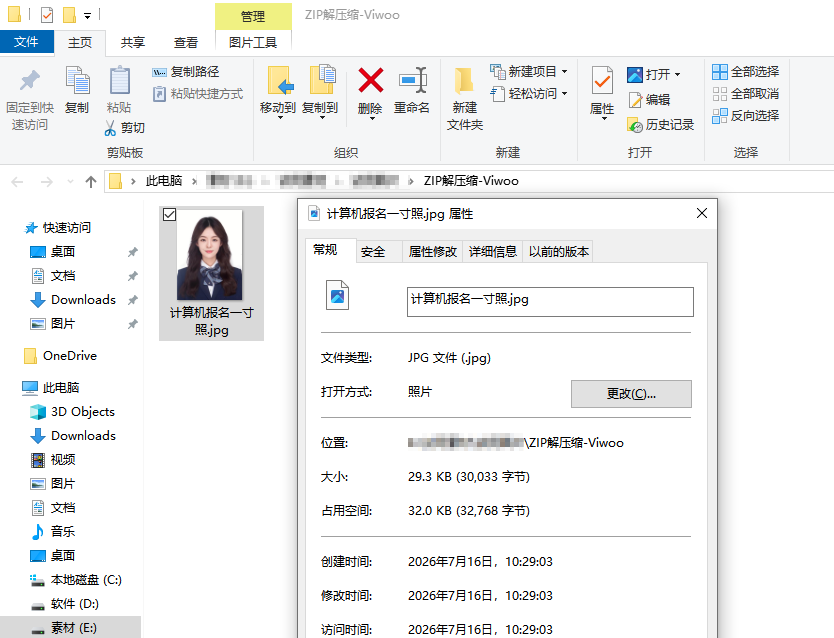
Task: Click Invert selection
Action: [x=746, y=116]
